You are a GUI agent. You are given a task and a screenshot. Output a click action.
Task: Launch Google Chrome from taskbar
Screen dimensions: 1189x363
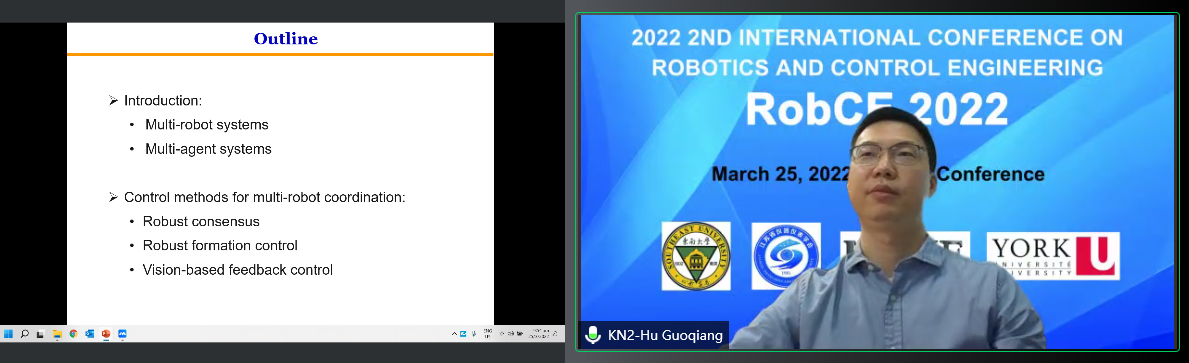click(74, 333)
